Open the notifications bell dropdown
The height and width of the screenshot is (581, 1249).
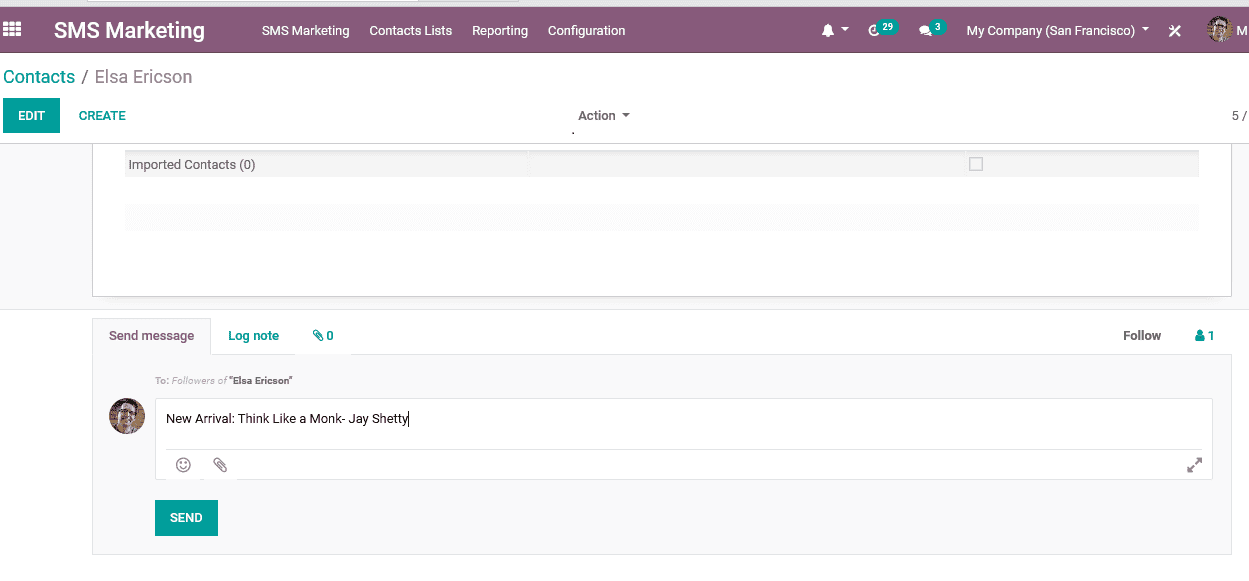pos(834,31)
